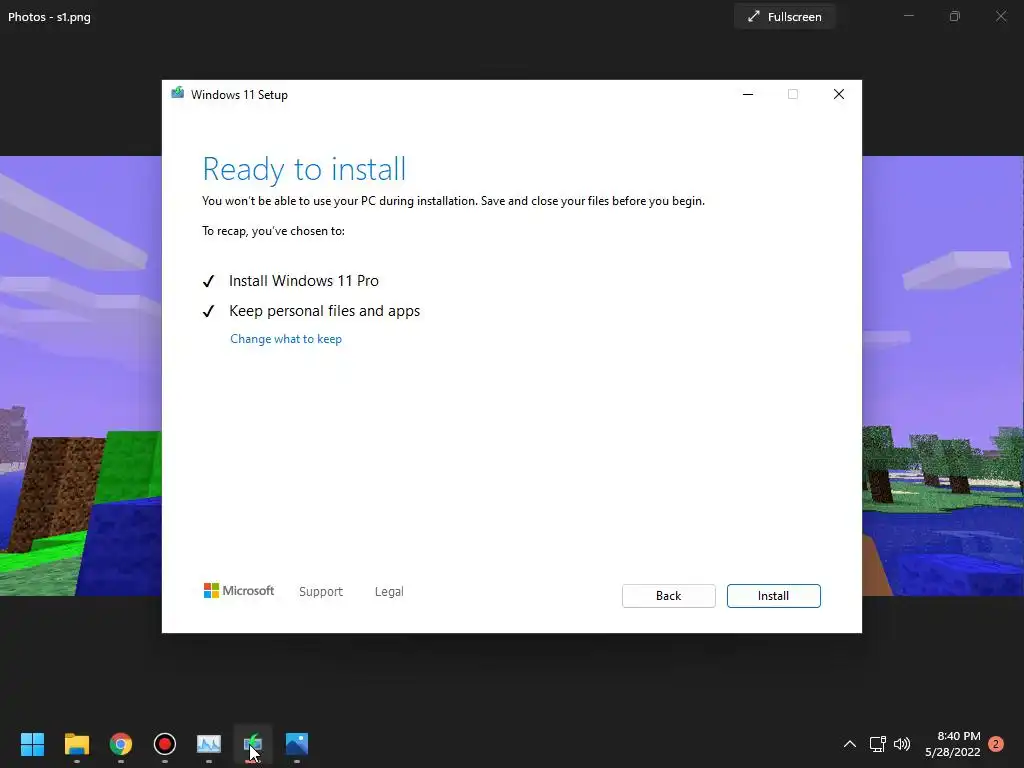The width and height of the screenshot is (1024, 768).
Task: Close the Photos window
Action: 1000,16
